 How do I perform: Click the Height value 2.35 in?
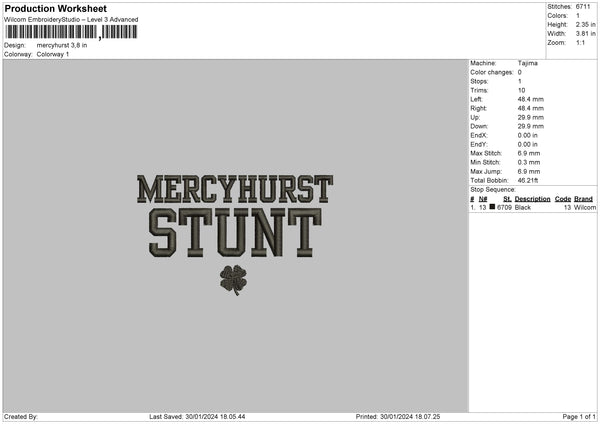coord(586,24)
